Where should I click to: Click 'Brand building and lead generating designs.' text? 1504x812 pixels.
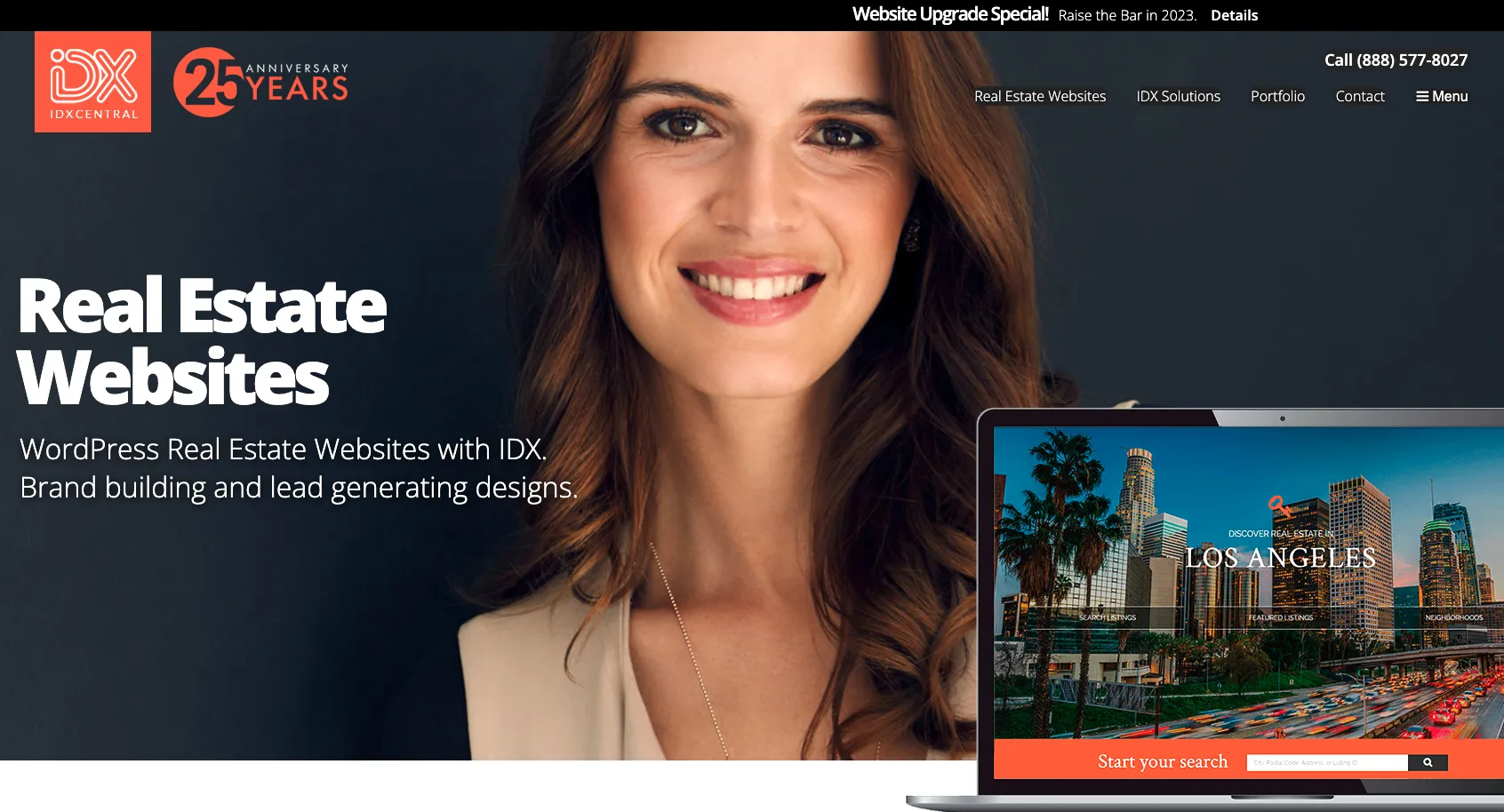pyautogui.click(x=299, y=487)
